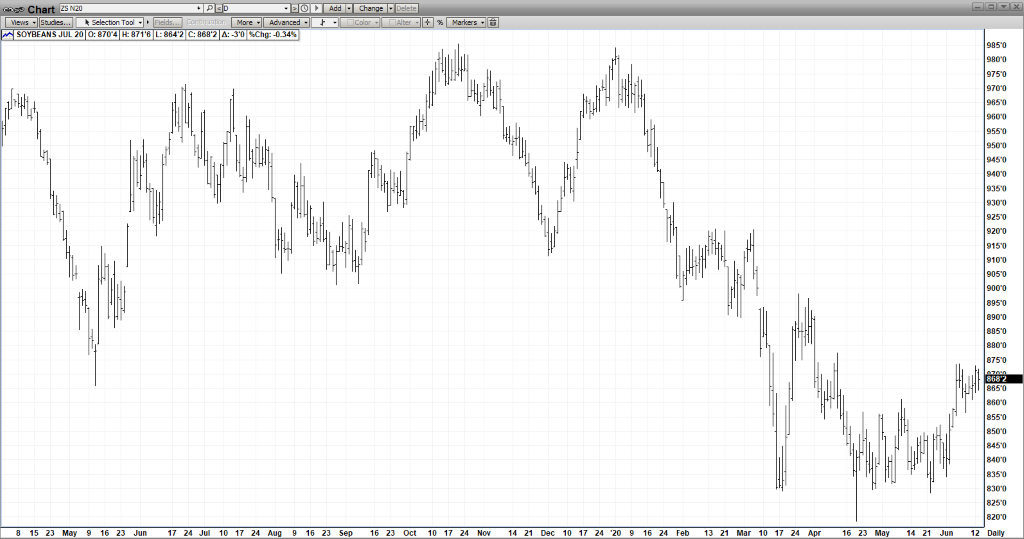Click the disabled Continuation button
Viewport: 1024px width, 539px height.
pyautogui.click(x=206, y=22)
